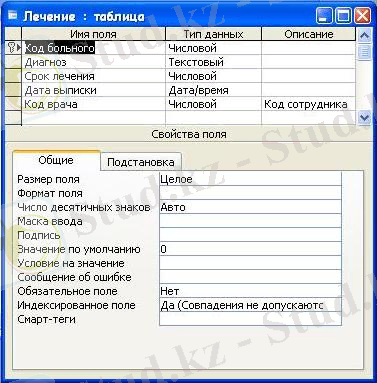Click the description cell of Диагноз row
Screen dimensions: 377x383
[x=309, y=62]
